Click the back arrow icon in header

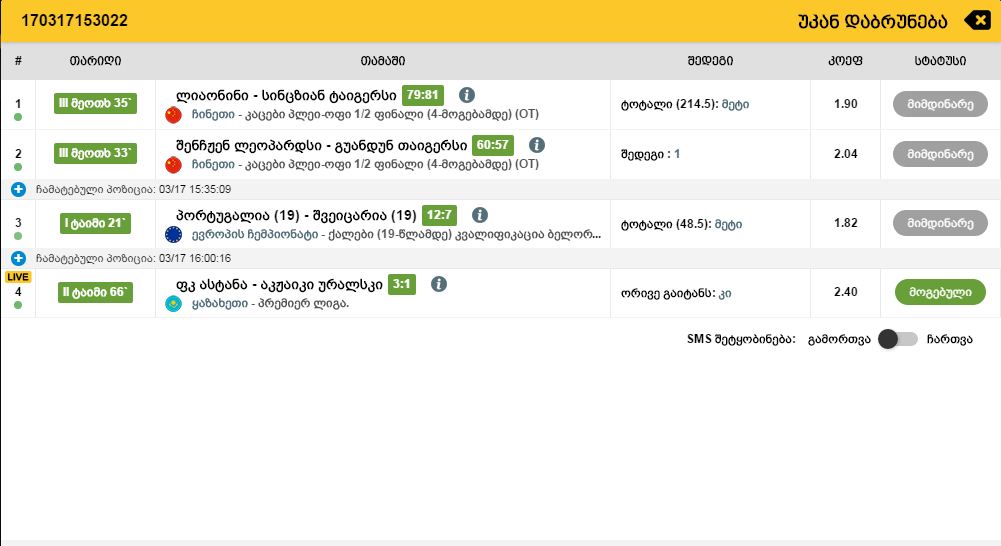pyautogui.click(x=976, y=20)
